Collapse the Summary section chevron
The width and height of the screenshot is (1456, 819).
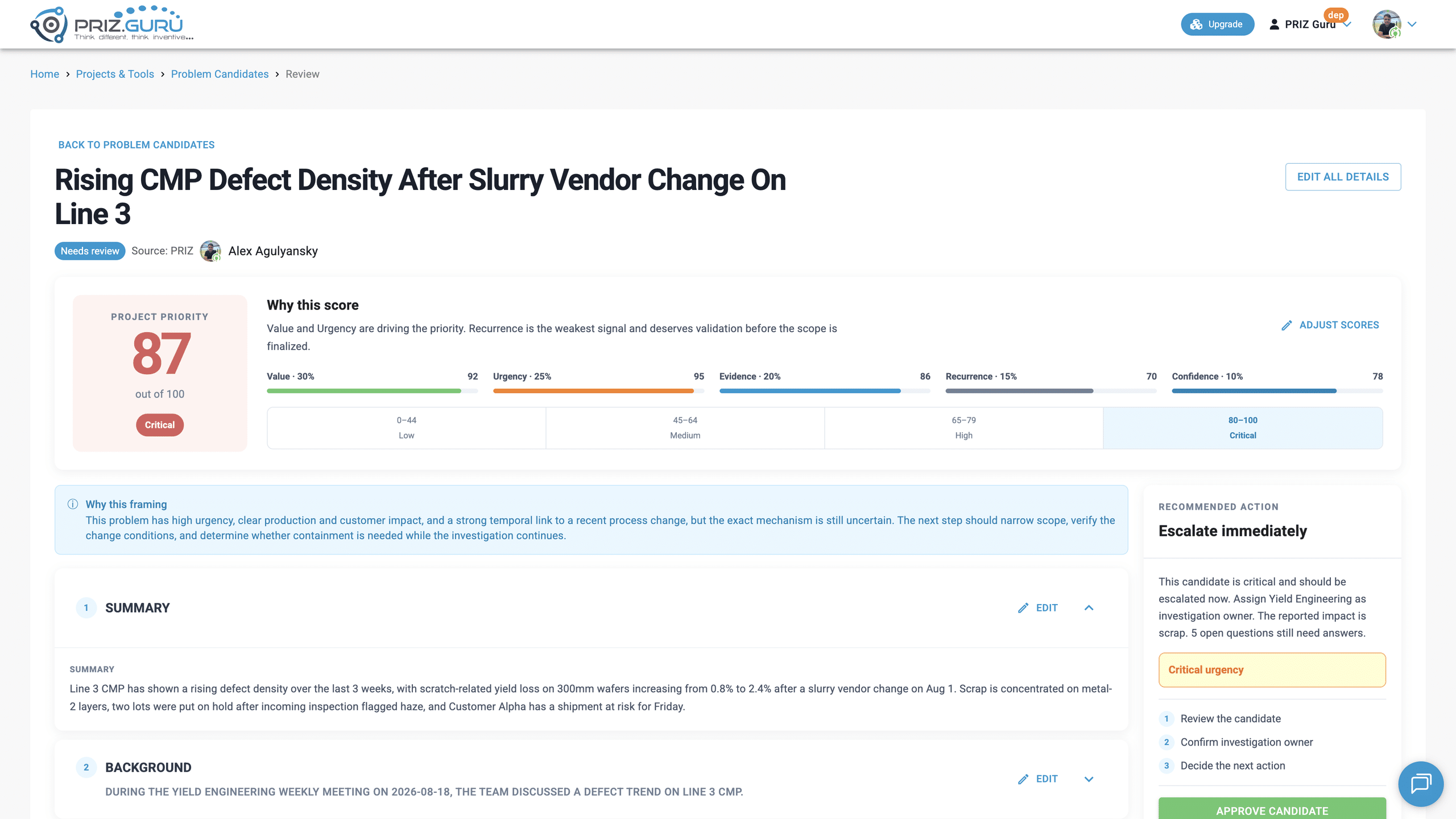1089,608
